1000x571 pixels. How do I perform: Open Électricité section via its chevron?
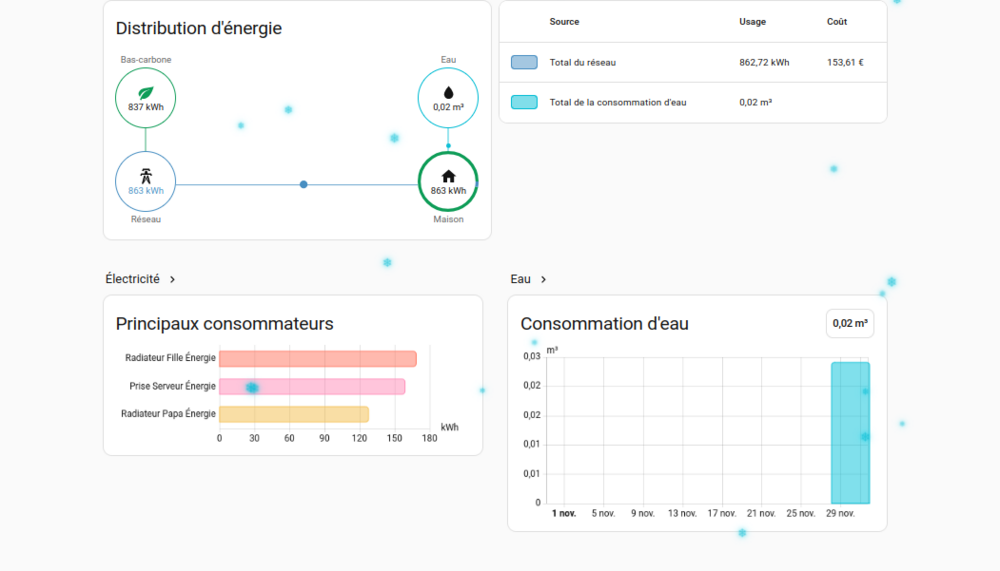(172, 279)
